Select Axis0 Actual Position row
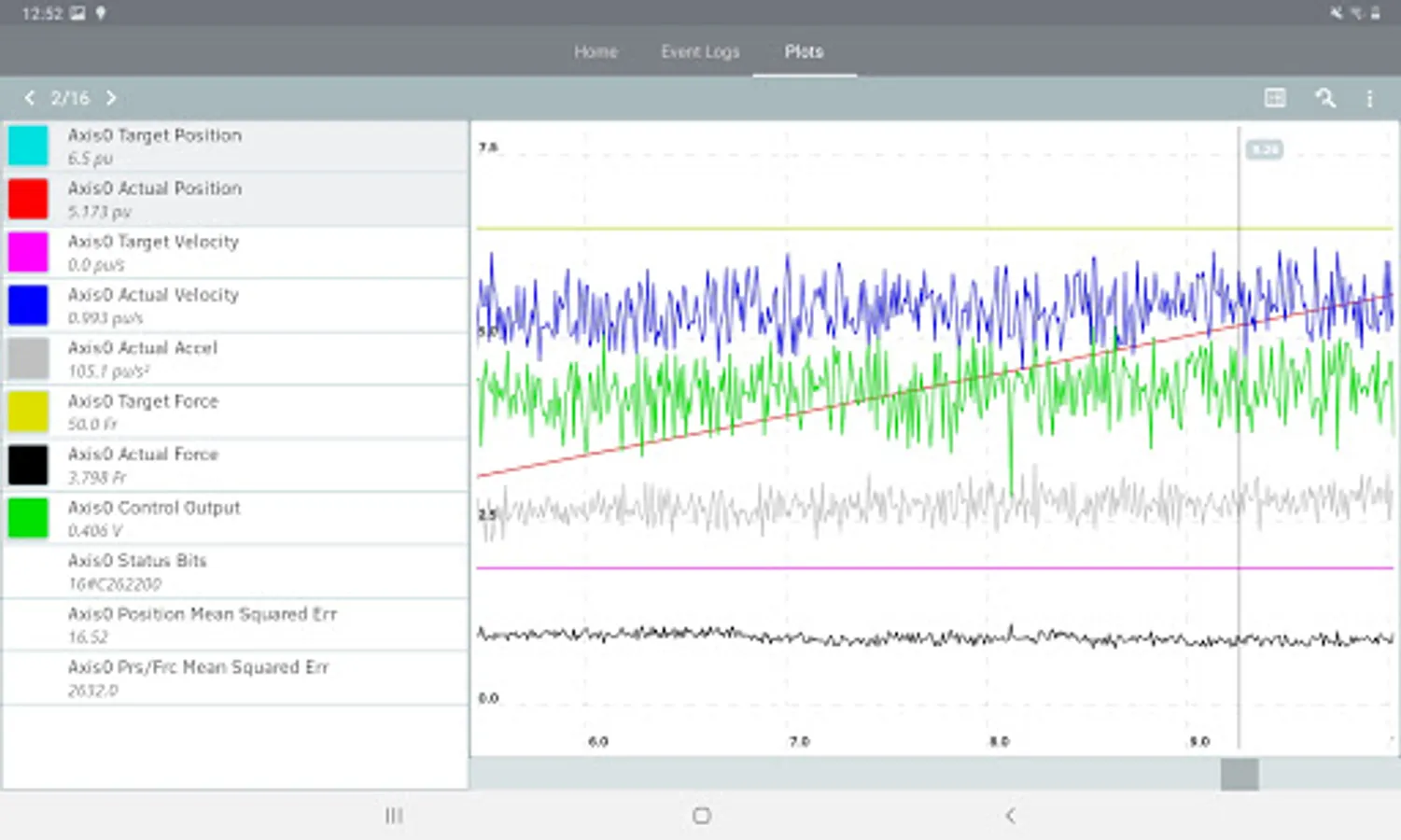The width and height of the screenshot is (1401, 840). tap(235, 200)
